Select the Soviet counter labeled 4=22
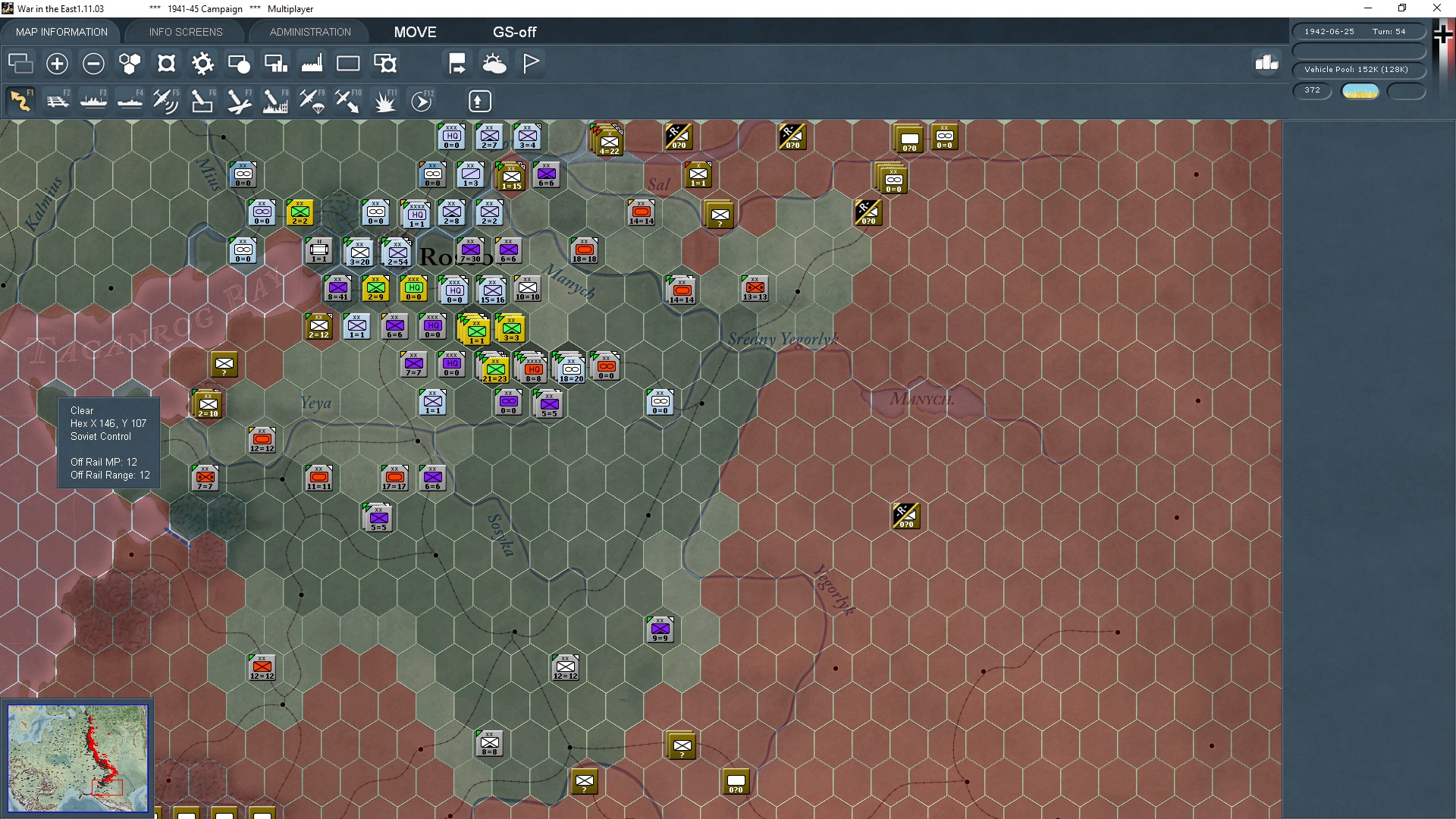This screenshot has height=819, width=1456. pyautogui.click(x=610, y=143)
